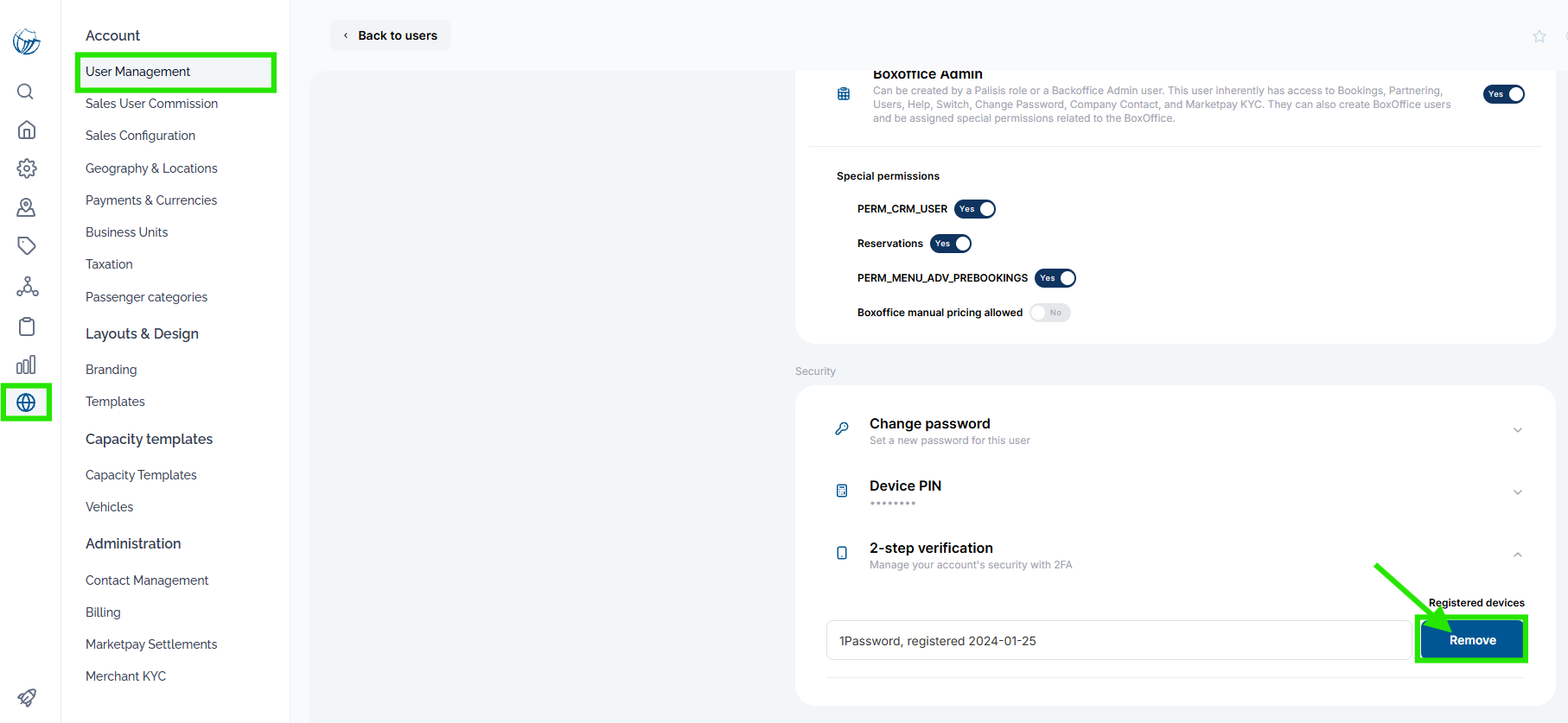Open the clipboard icon in sidebar

pyautogui.click(x=27, y=327)
